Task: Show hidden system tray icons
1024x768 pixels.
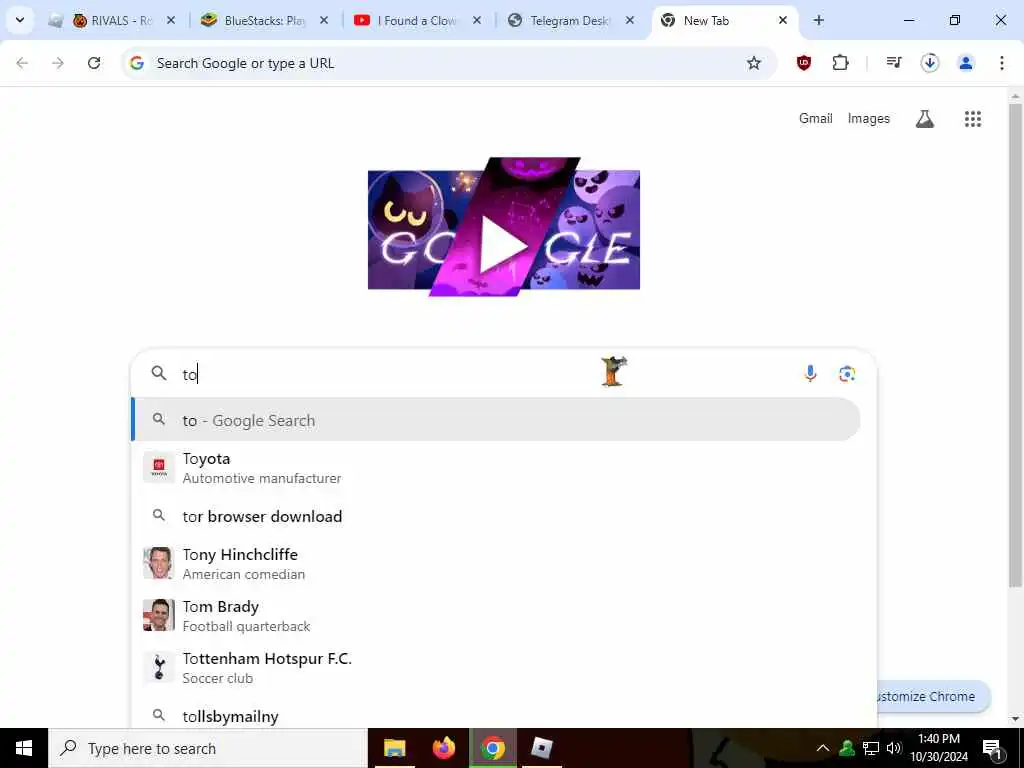Action: 823,748
